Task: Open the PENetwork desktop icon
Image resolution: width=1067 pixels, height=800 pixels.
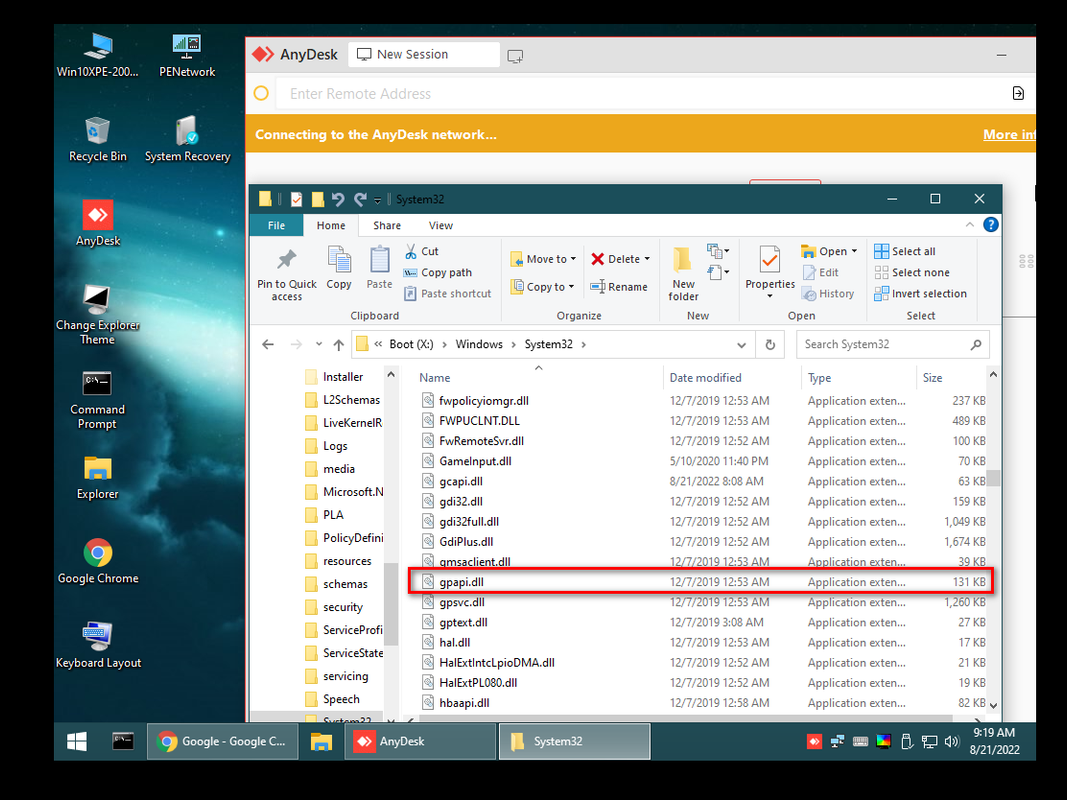Action: pyautogui.click(x=186, y=55)
